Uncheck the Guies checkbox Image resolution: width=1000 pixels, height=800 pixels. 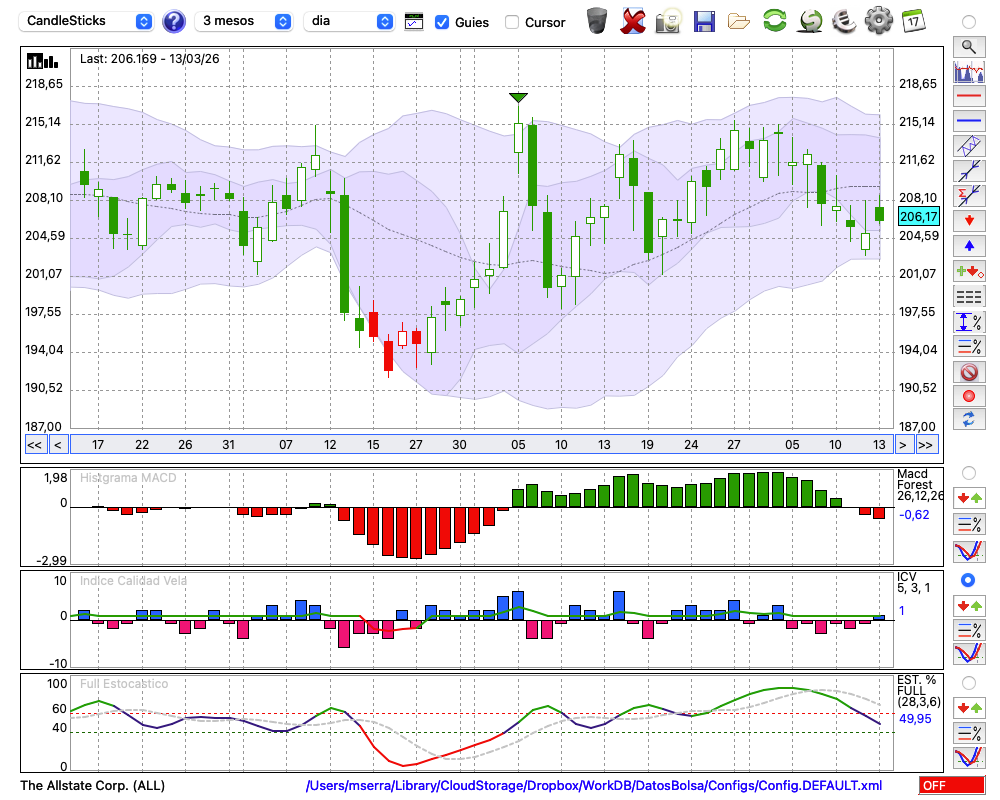(441, 22)
